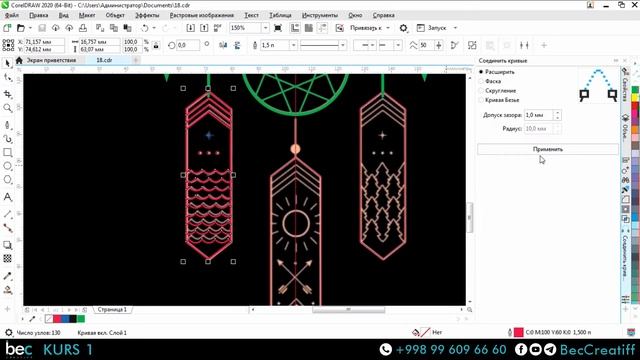The height and width of the screenshot is (360, 640).
Task: Open the Файл menu
Action: point(12,15)
